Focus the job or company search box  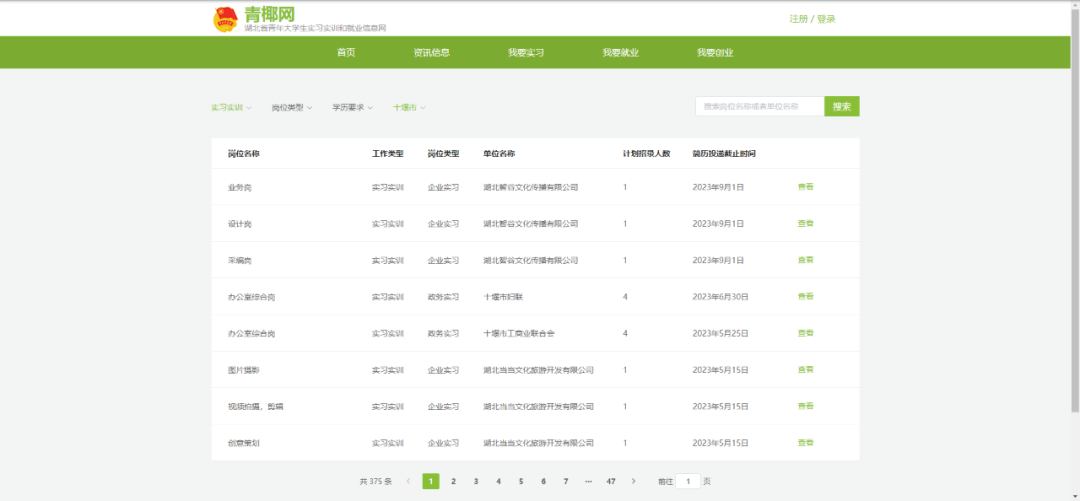pos(760,106)
